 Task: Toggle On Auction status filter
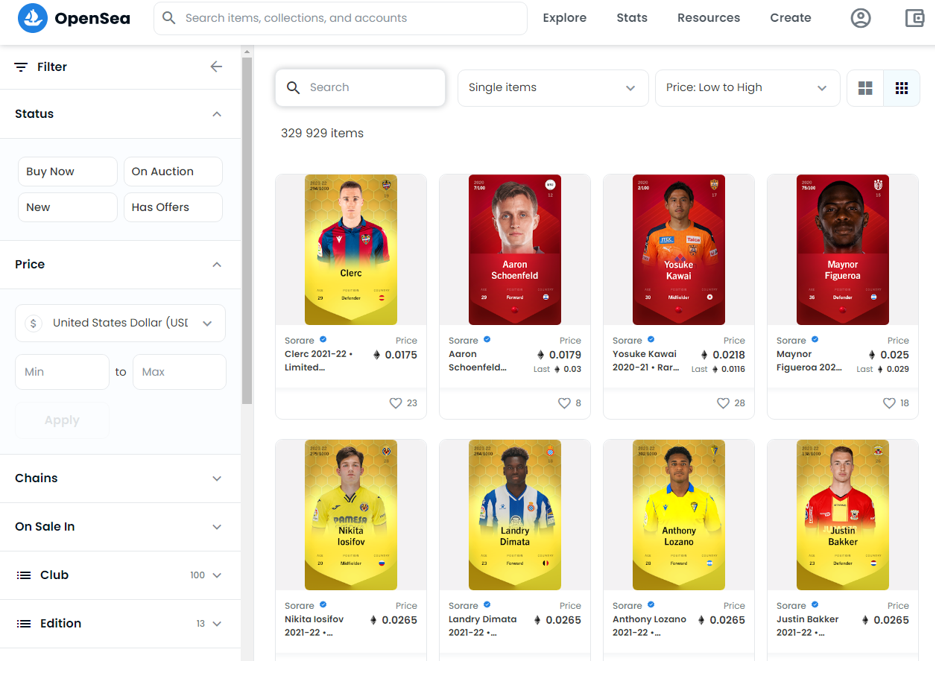173,172
